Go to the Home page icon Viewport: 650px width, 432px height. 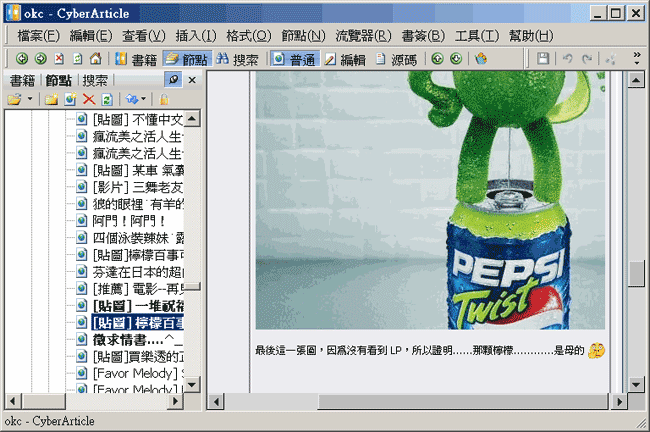pyautogui.click(x=96, y=59)
